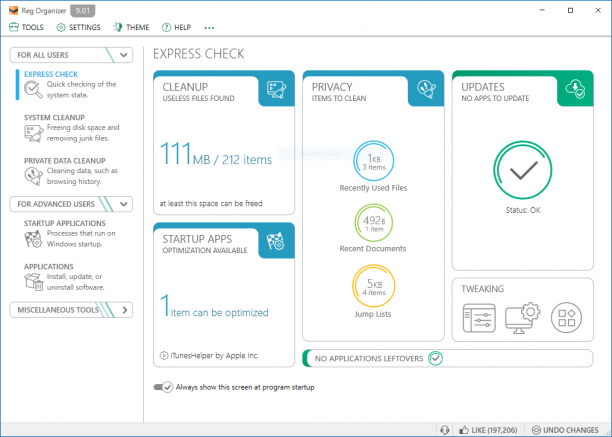
Task: Click the Recently Used Files circle
Action: coord(374,161)
